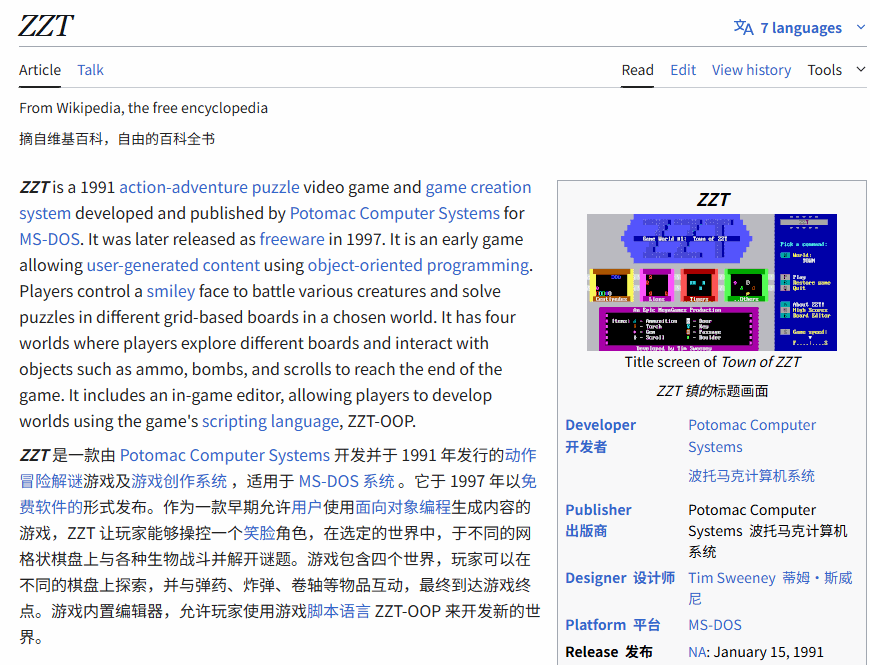Open the View history tab
Image resolution: width=870 pixels, height=665 pixels.
tap(751, 70)
